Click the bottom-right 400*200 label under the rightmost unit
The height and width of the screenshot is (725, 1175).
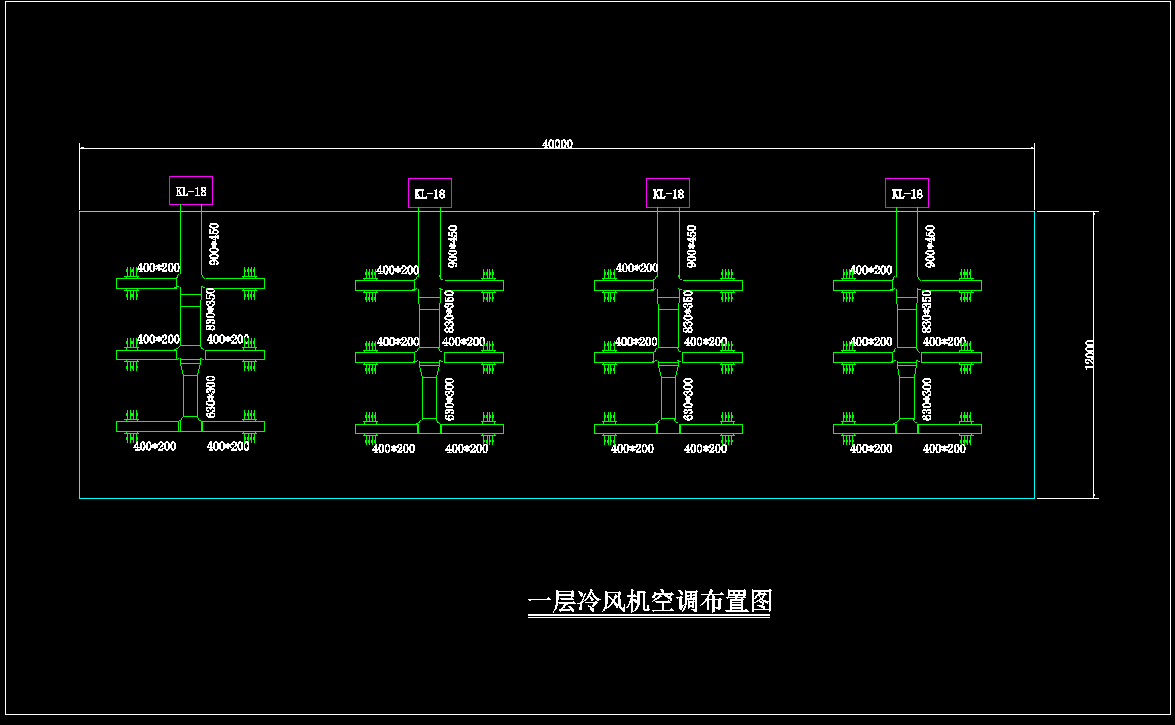(944, 448)
